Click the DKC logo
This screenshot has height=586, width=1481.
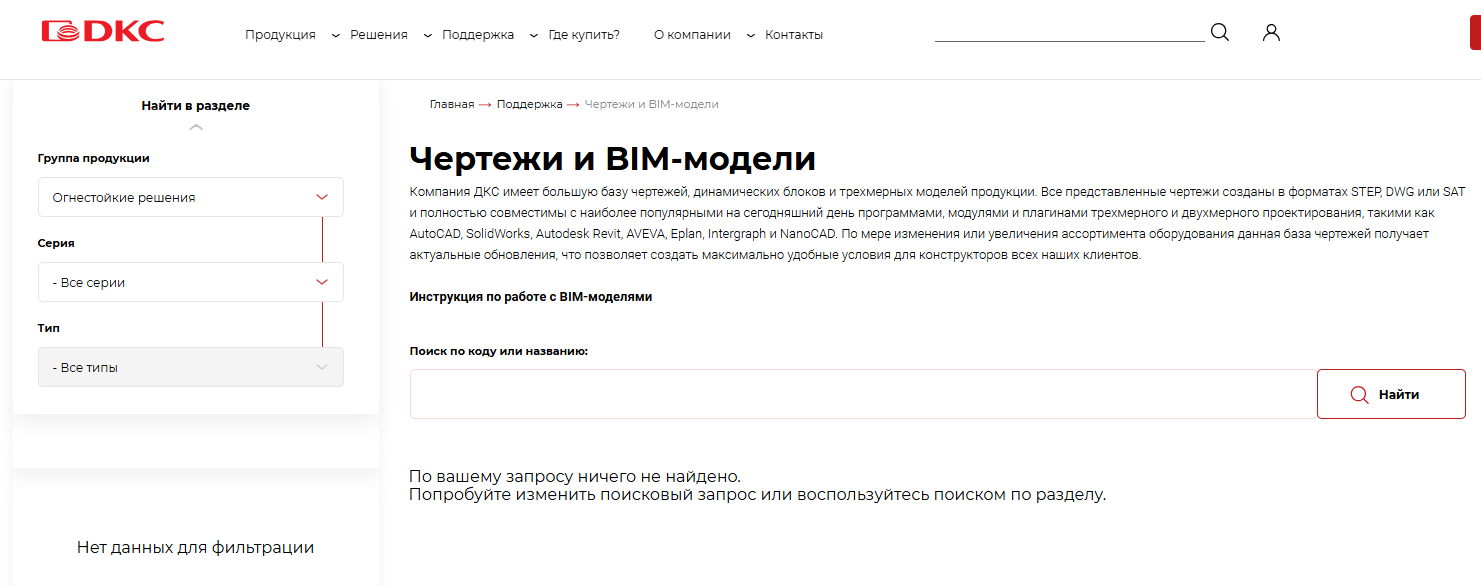coord(103,32)
